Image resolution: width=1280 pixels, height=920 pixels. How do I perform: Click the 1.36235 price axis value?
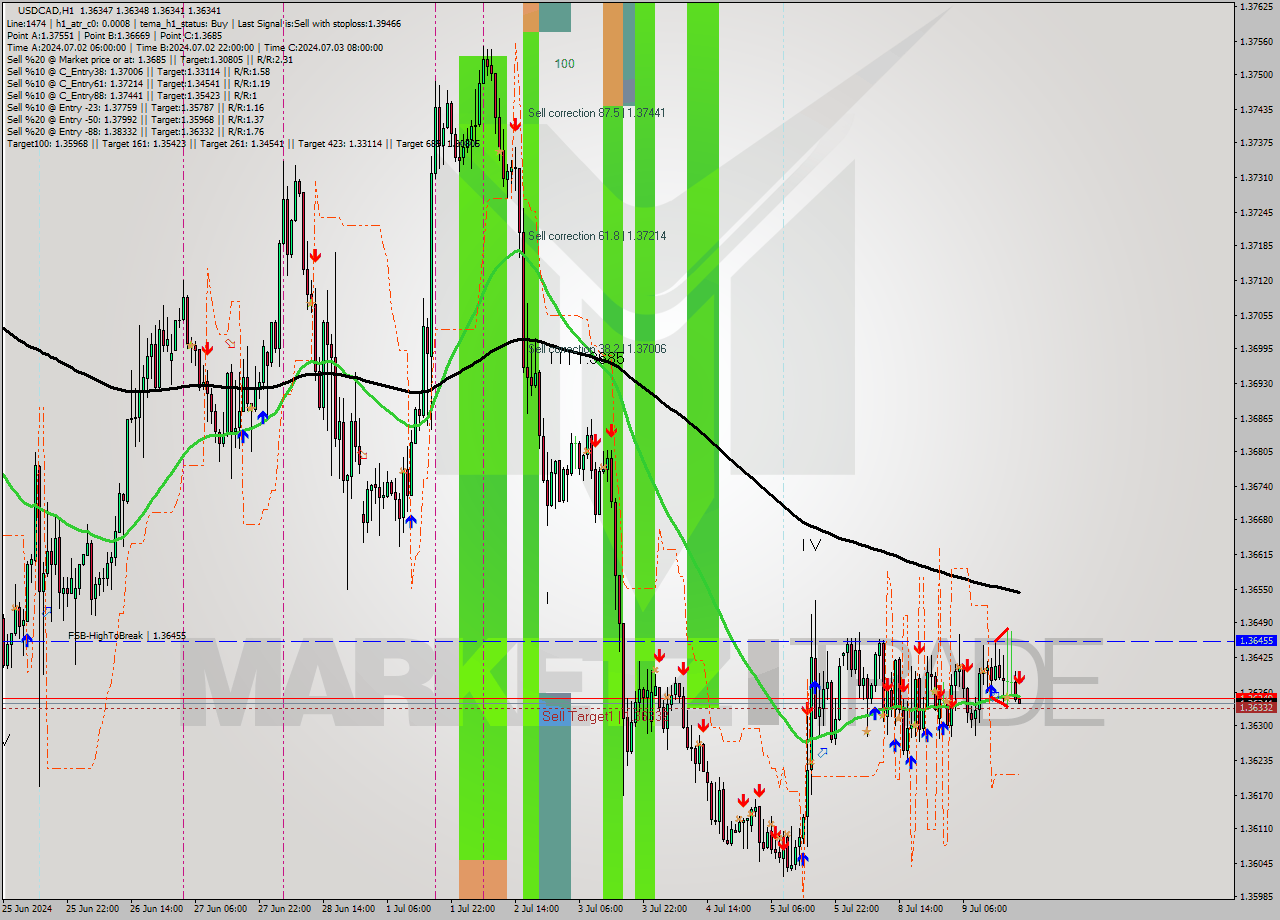tap(1256, 760)
